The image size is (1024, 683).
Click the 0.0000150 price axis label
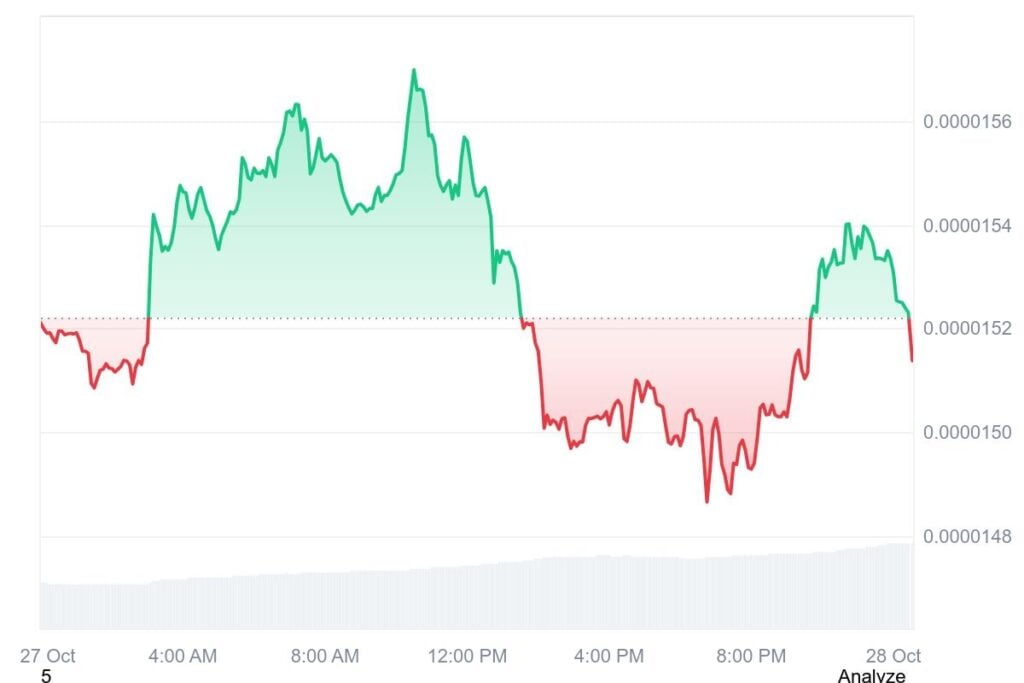tap(967, 432)
